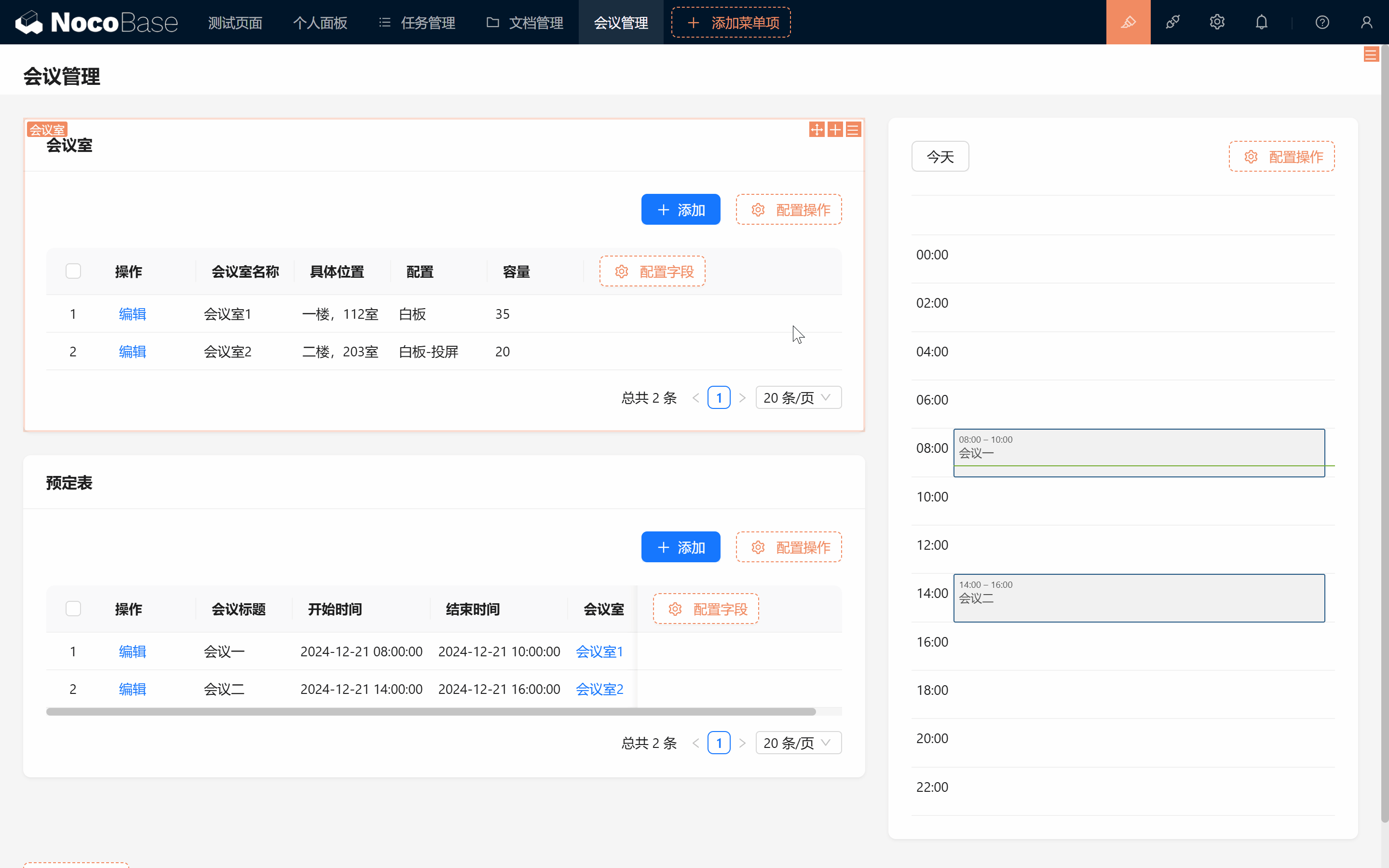
Task: Select all rows in 会议室 table
Action: point(73,271)
